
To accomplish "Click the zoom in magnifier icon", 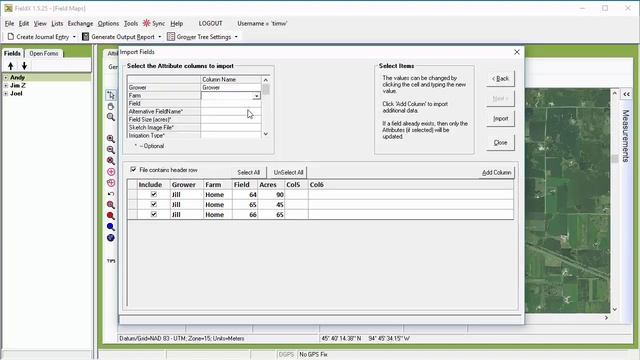I will [x=111, y=139].
